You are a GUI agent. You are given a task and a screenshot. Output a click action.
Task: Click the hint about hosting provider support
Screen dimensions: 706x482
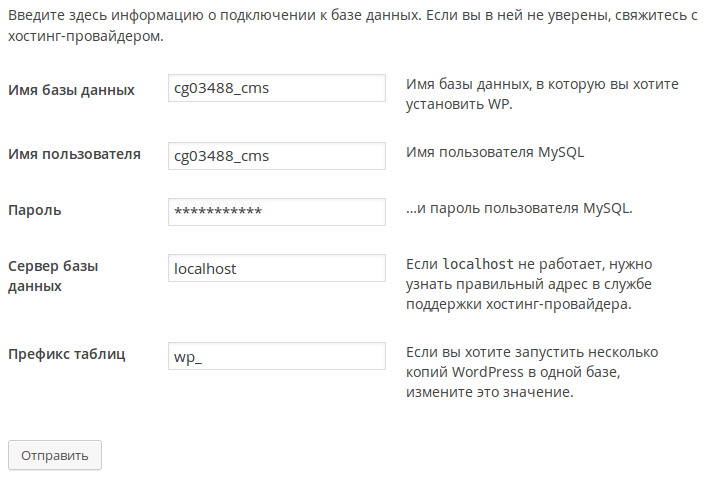[x=518, y=304]
